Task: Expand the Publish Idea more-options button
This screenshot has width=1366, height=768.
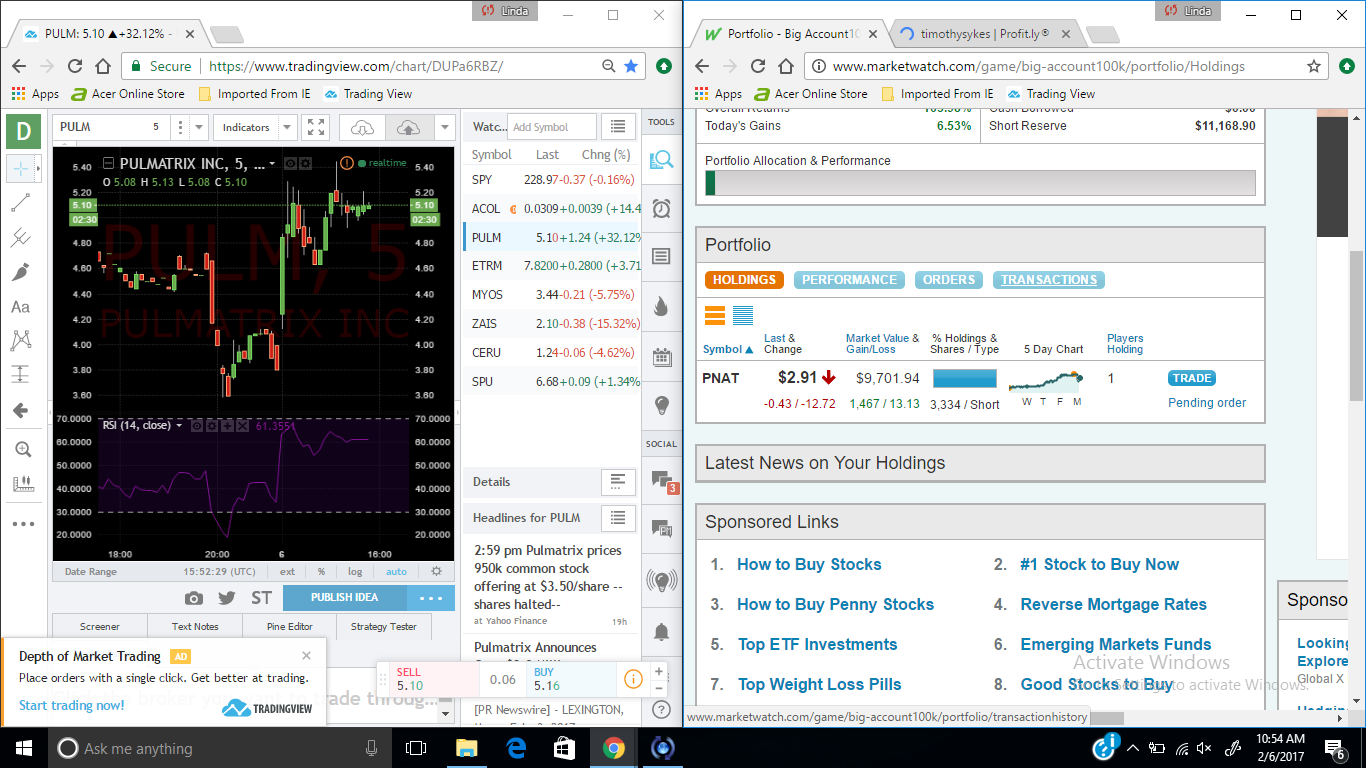Action: click(431, 598)
